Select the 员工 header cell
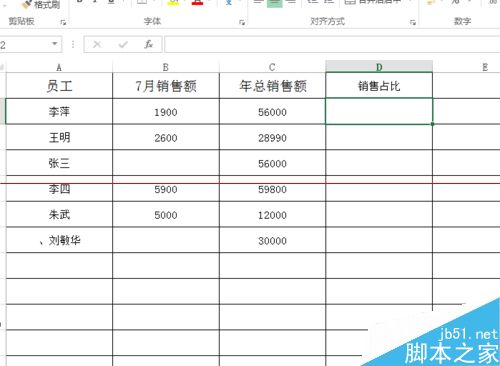Screen dimensions: 500x366 point(59,86)
